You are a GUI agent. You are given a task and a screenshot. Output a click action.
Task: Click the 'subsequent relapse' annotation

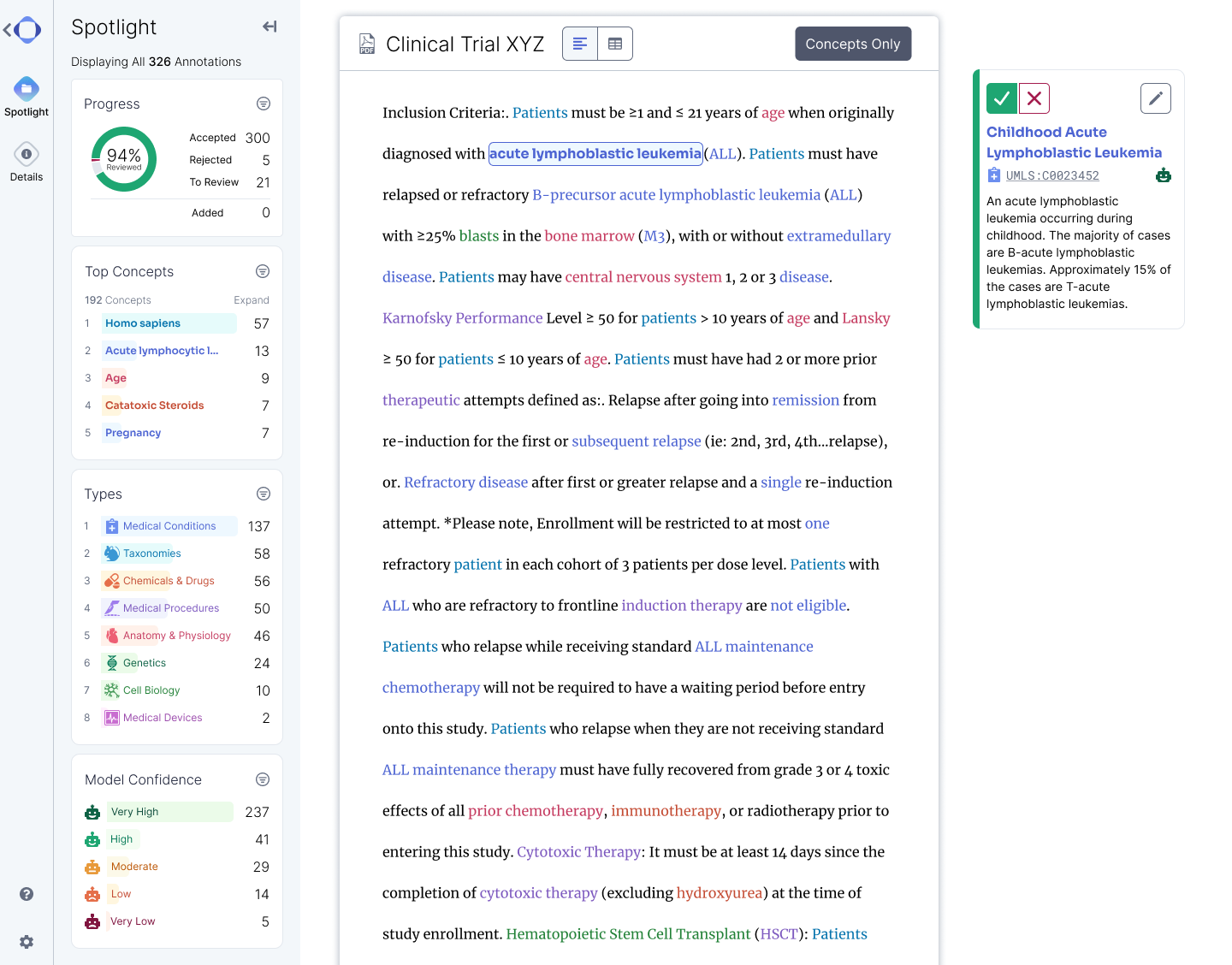coord(637,441)
